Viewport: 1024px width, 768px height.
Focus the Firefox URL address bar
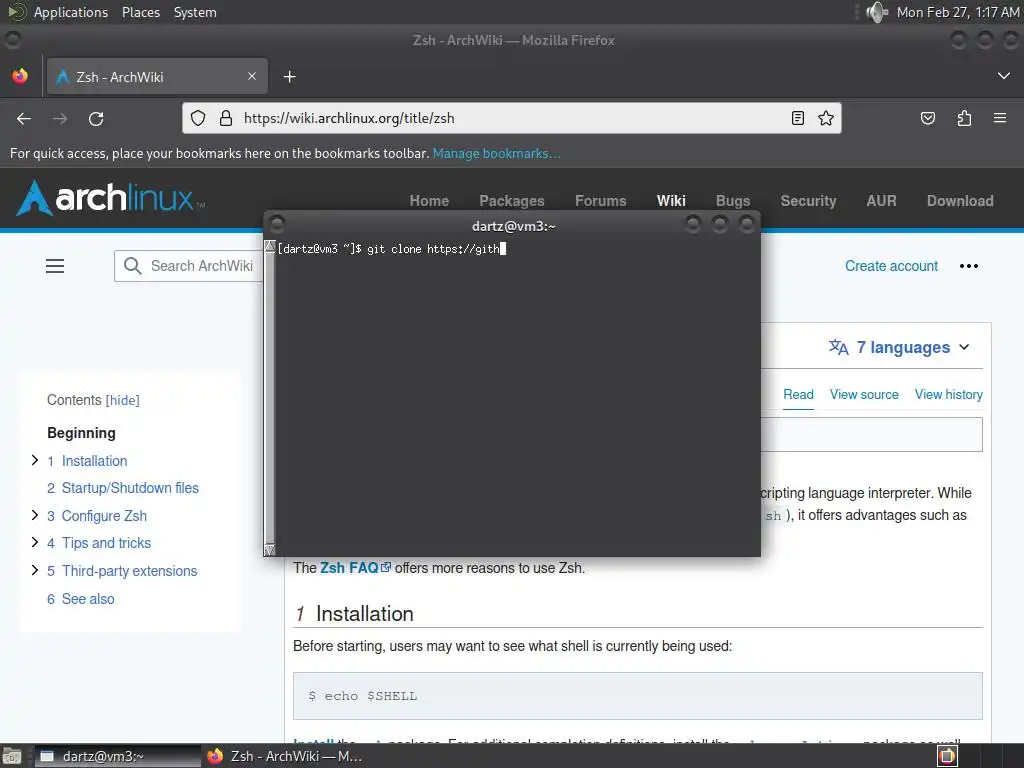click(511, 118)
